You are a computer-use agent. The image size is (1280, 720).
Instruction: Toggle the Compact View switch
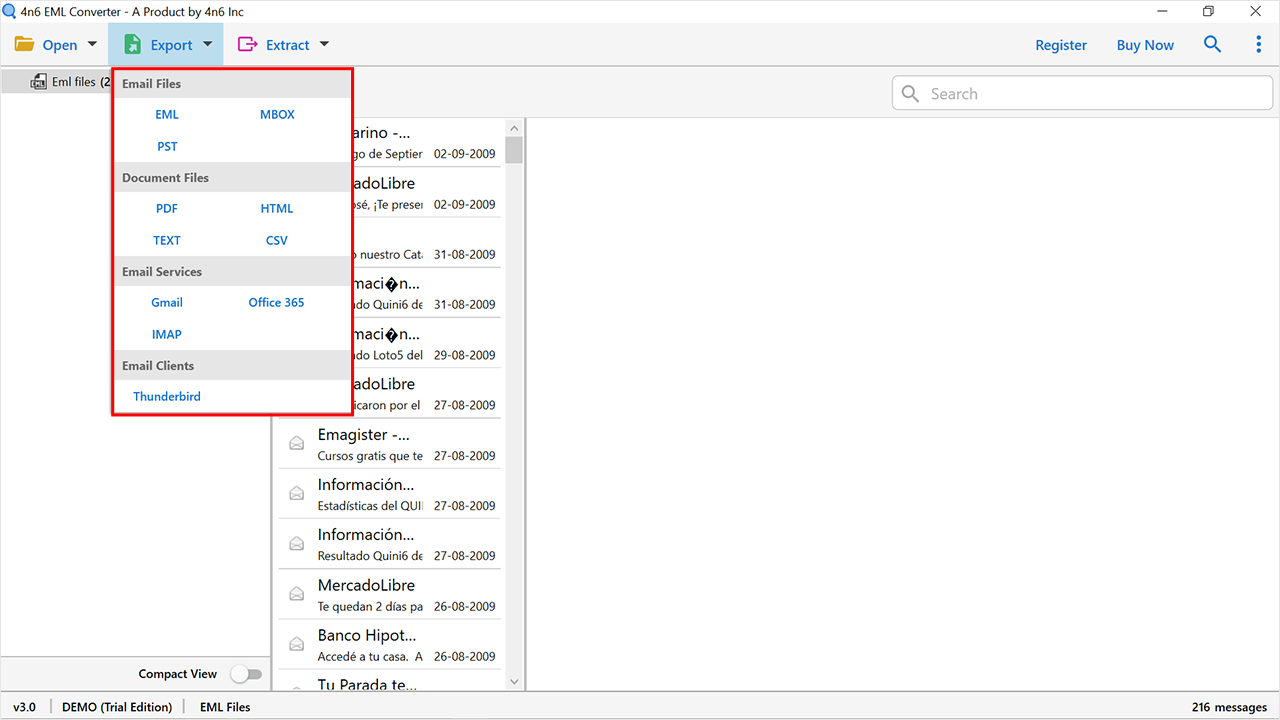click(247, 674)
